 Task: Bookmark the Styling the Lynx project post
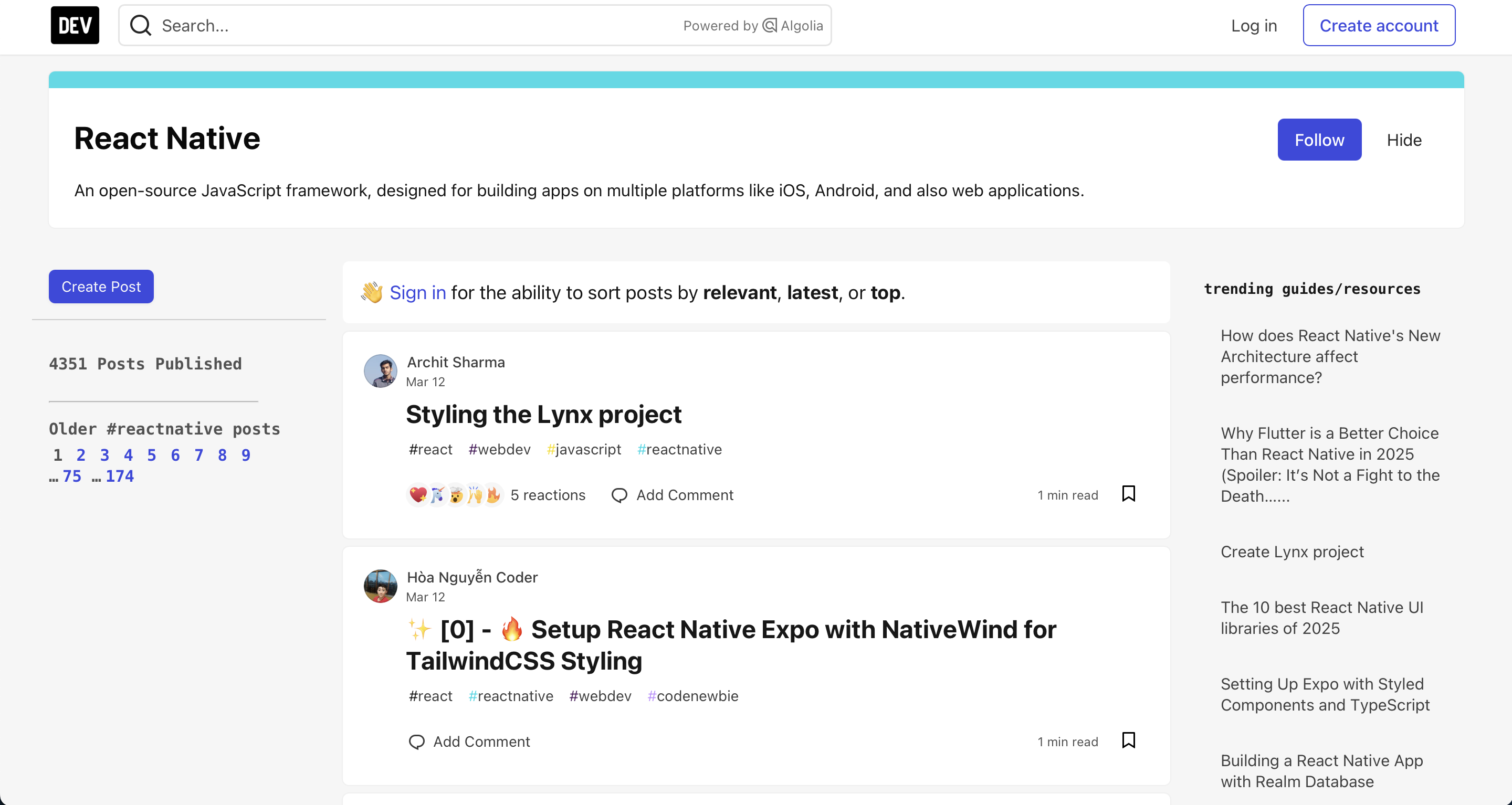(x=1128, y=494)
